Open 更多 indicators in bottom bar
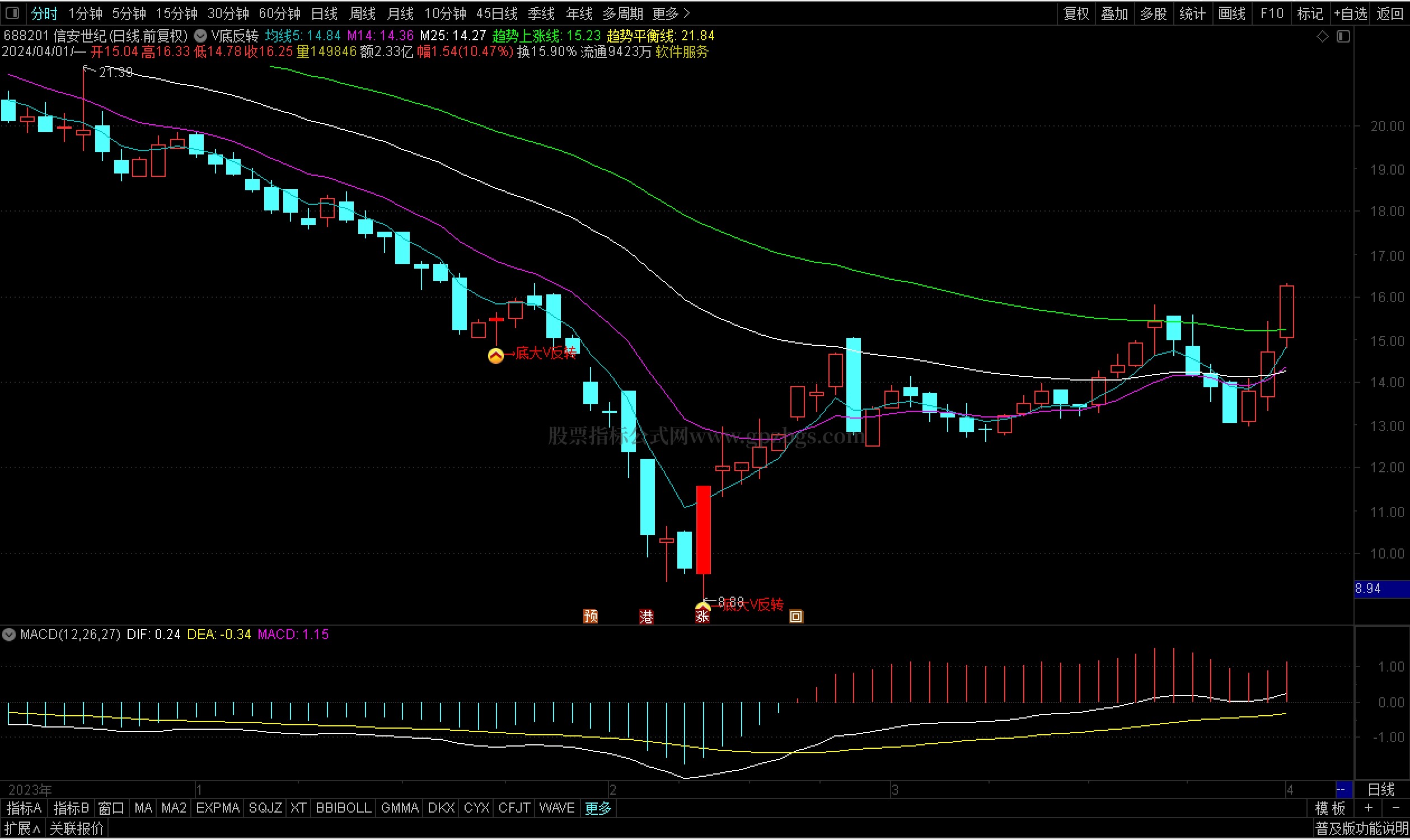This screenshot has height=840, width=1410. pyautogui.click(x=598, y=809)
